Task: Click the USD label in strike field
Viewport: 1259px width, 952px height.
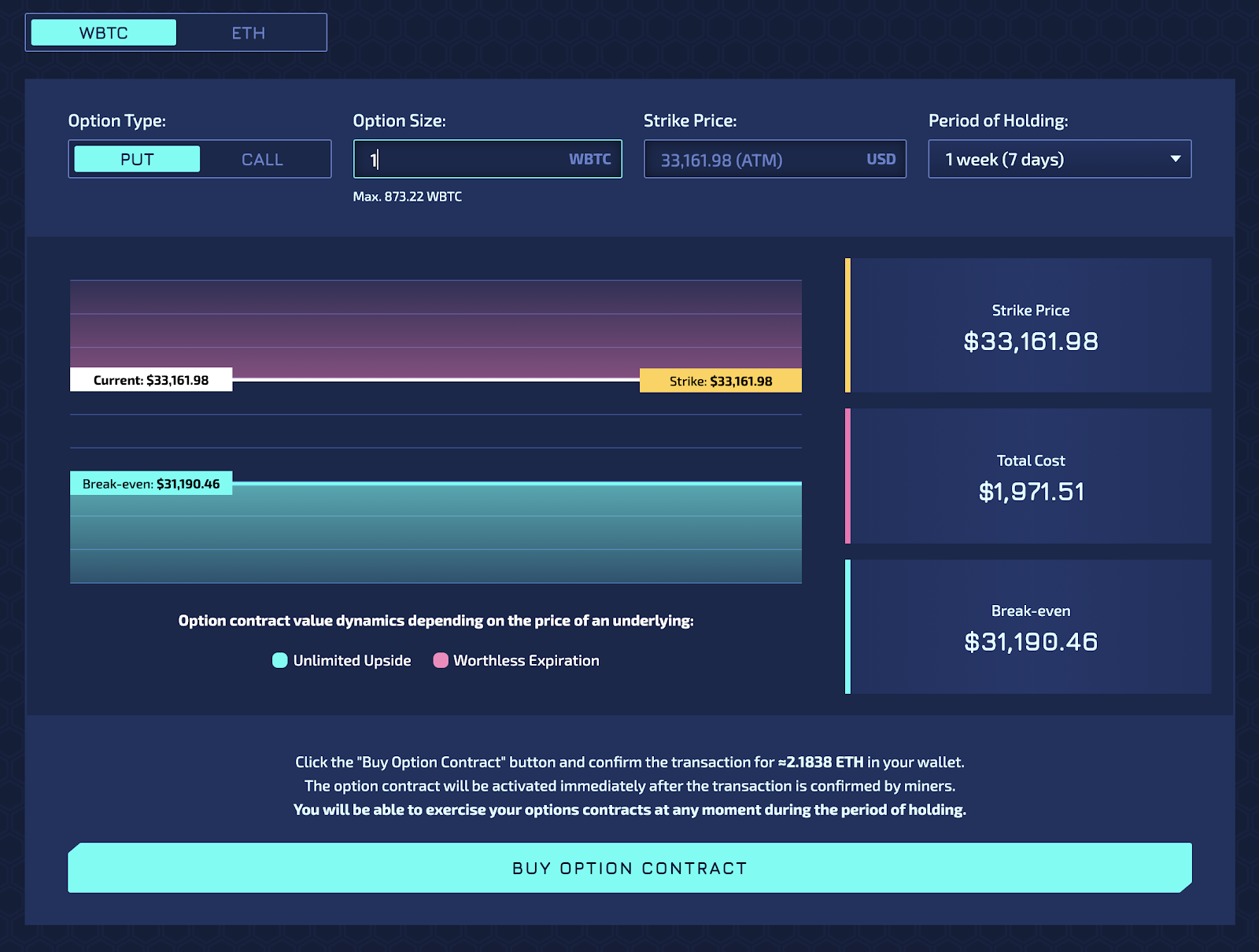Action: [x=882, y=159]
